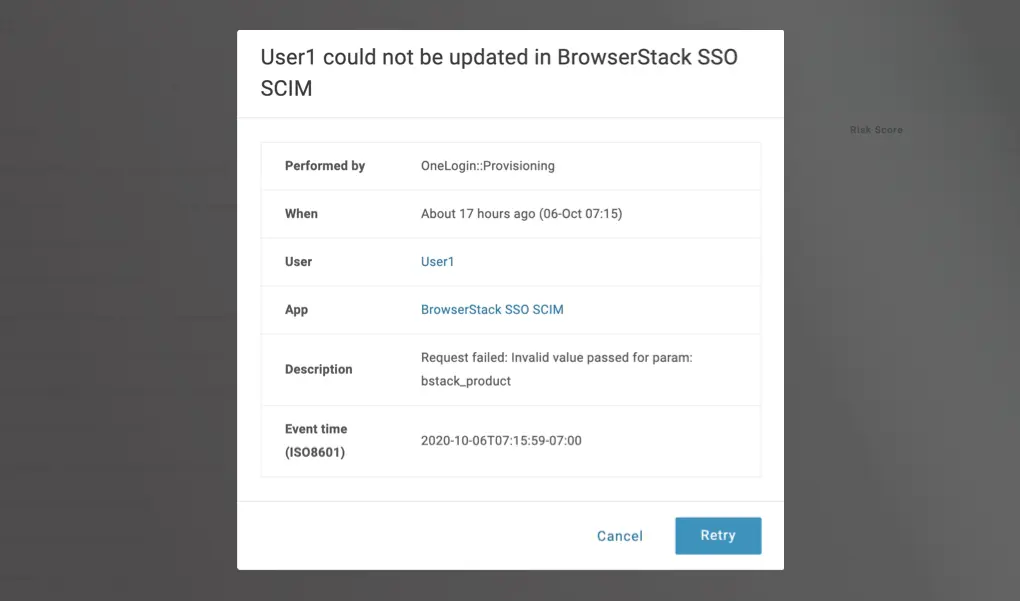Screen dimensions: 1020x601
Task: Cancel the failed update dialog
Action: click(x=619, y=536)
